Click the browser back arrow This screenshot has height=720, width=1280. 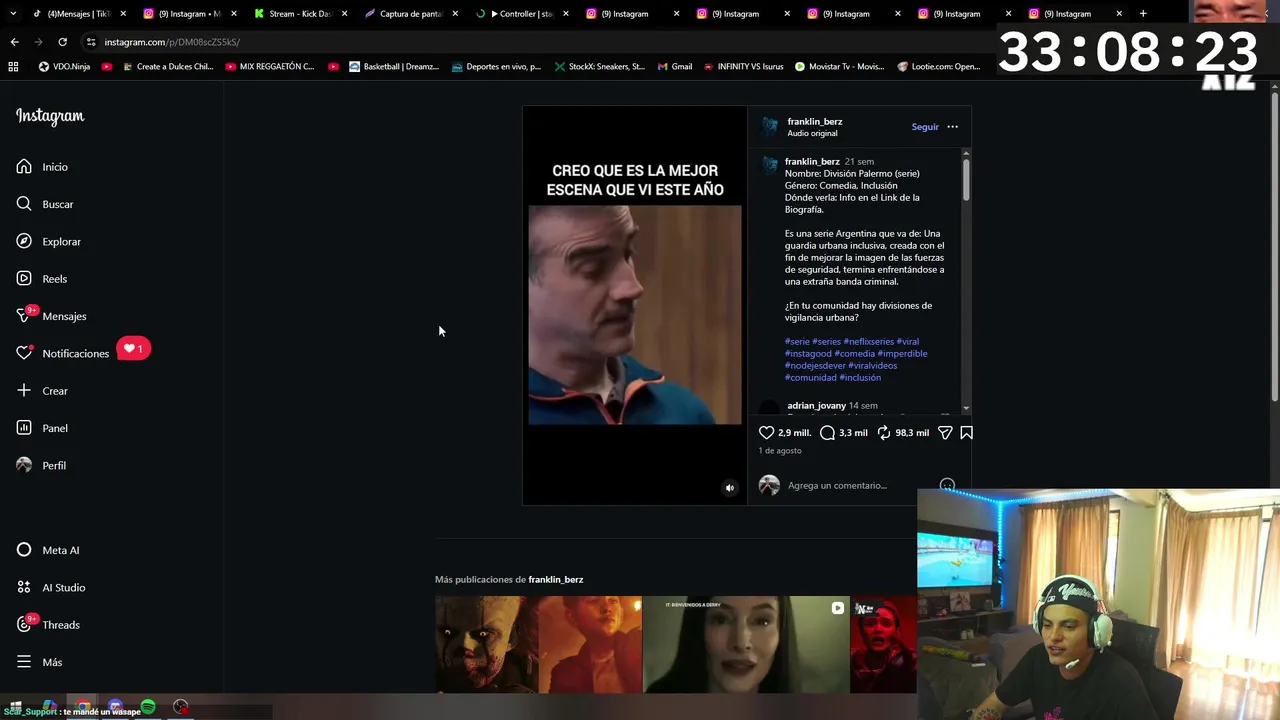pos(14,42)
